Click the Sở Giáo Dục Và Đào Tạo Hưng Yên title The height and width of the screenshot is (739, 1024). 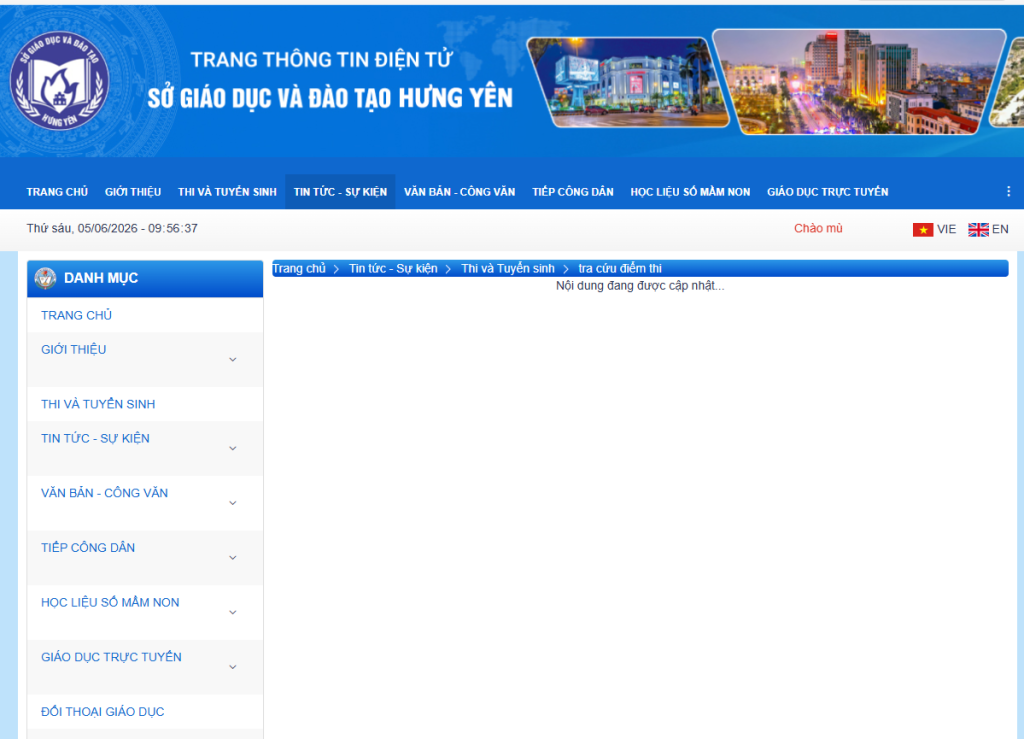point(330,98)
